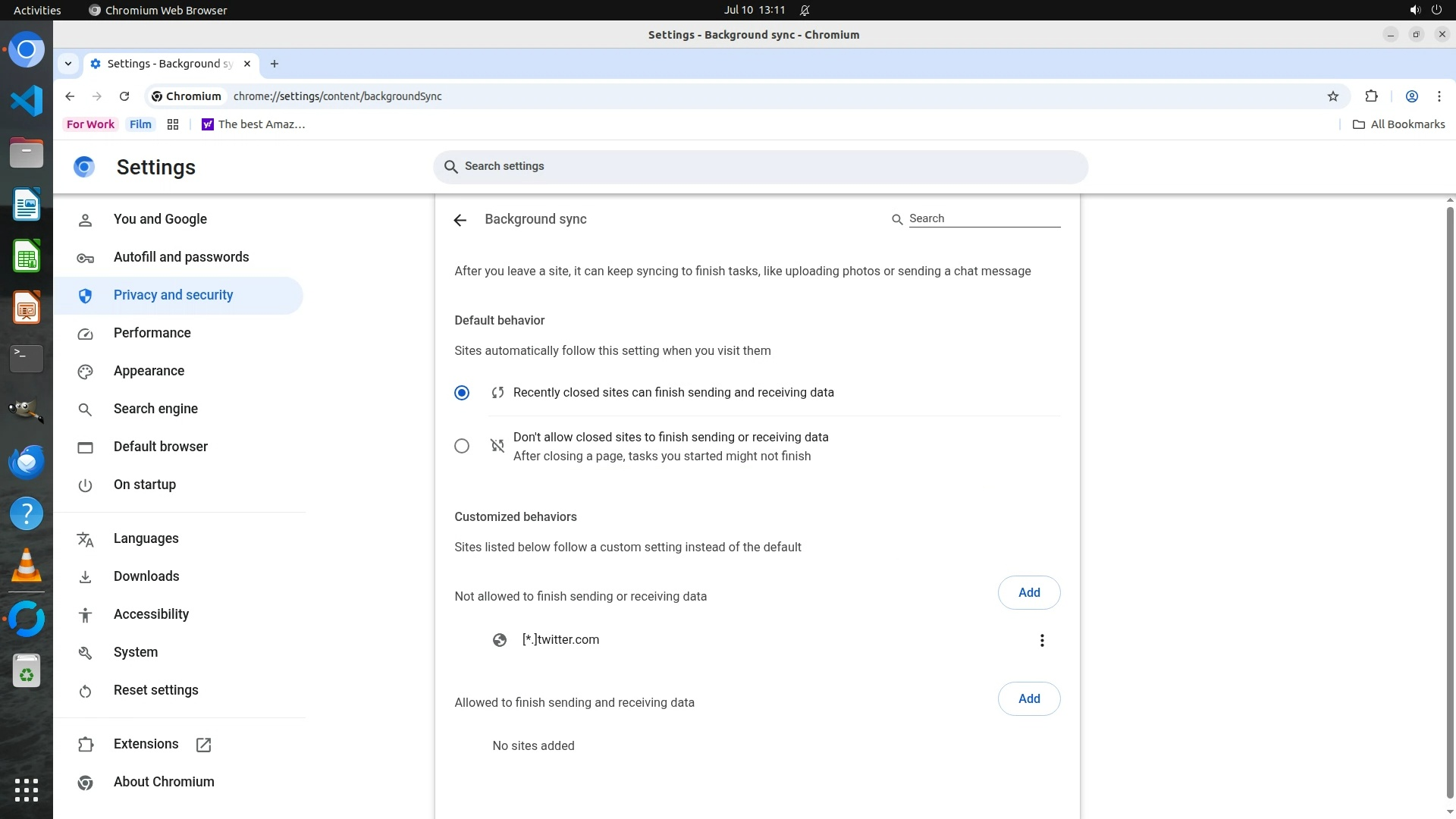Open Chromium three-dot main menu
Image resolution: width=1456 pixels, height=819 pixels.
(x=1439, y=96)
